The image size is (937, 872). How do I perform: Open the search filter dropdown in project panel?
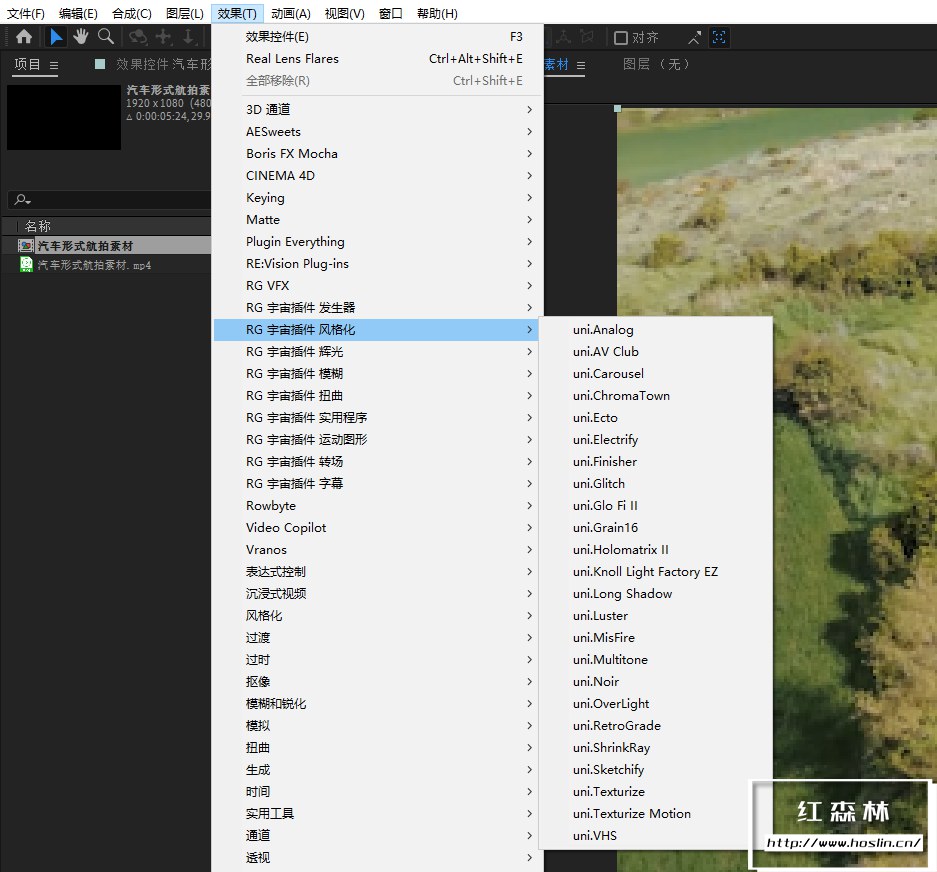23,200
